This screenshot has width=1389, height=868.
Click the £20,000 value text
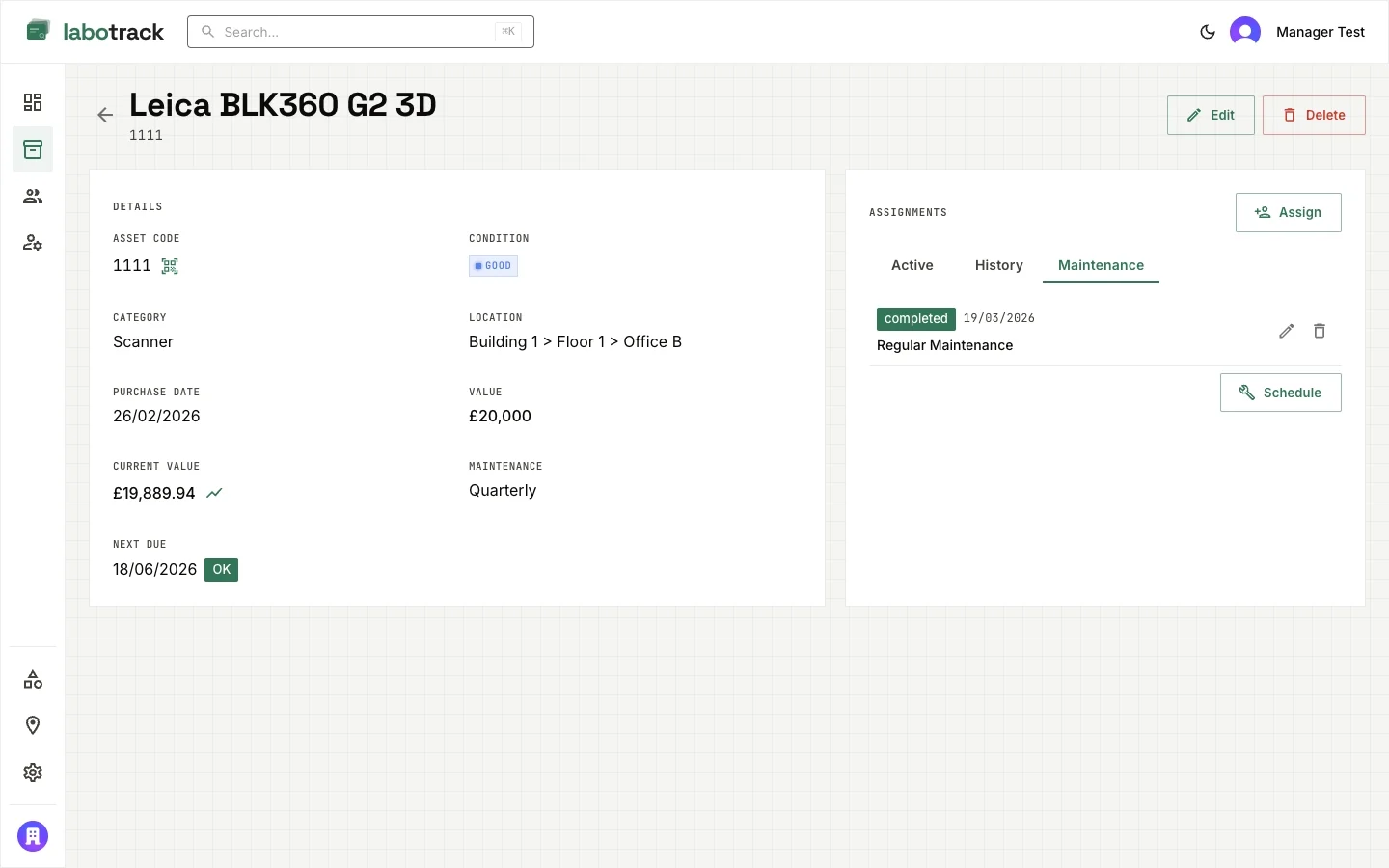tap(500, 416)
